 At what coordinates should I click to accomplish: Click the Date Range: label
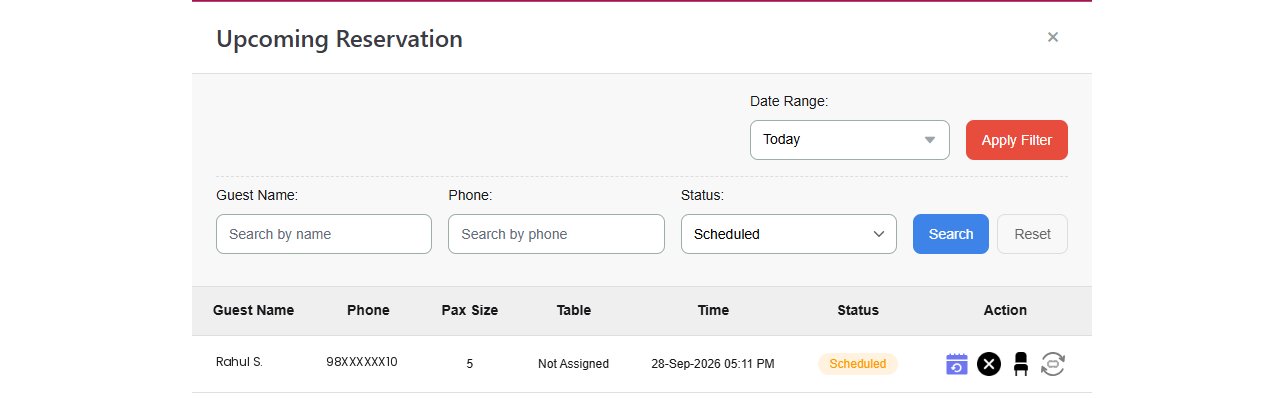[789, 101]
